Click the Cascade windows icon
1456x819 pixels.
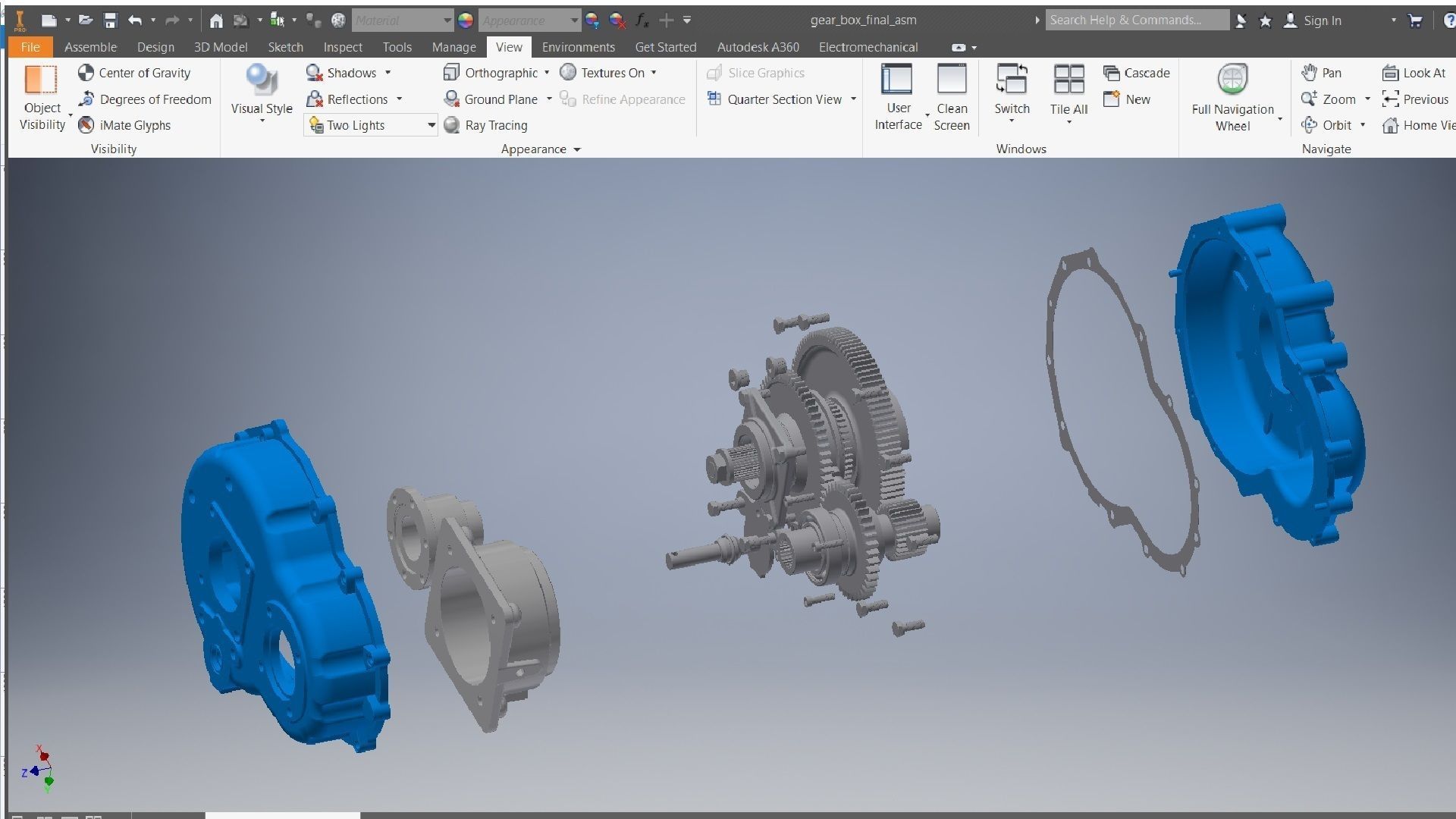click(x=1112, y=73)
